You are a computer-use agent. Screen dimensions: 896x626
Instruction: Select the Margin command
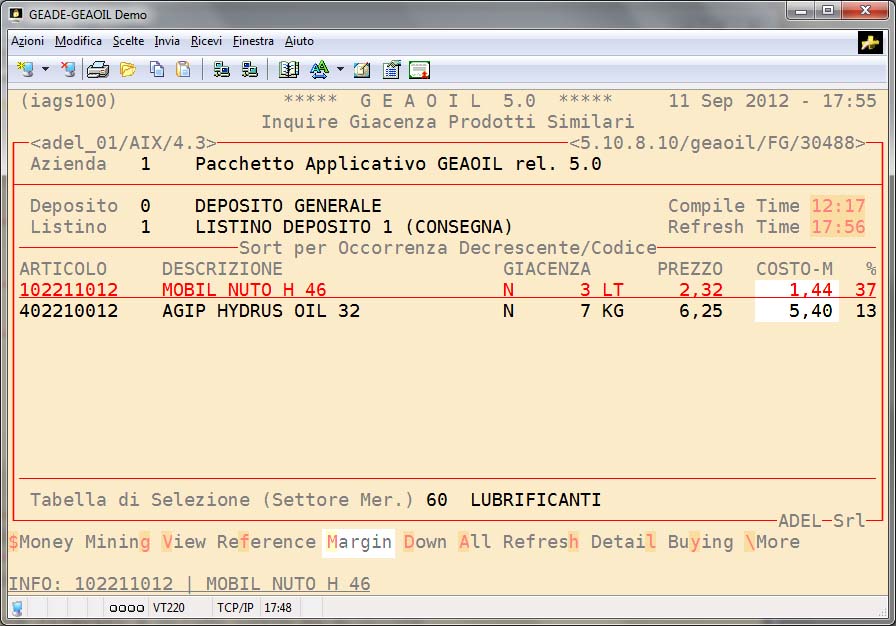pyautogui.click(x=359, y=542)
